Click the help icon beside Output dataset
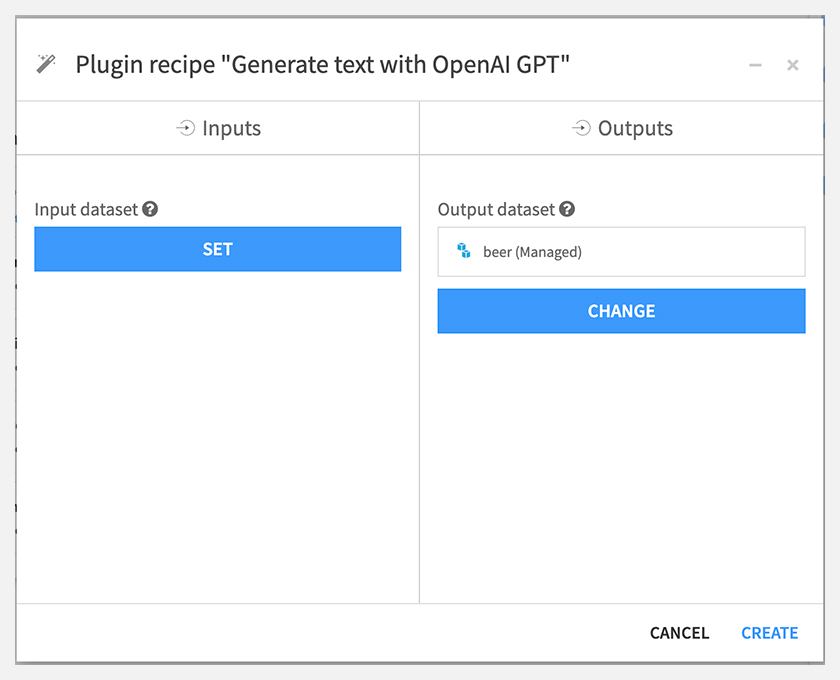The width and height of the screenshot is (840, 680). click(x=567, y=209)
